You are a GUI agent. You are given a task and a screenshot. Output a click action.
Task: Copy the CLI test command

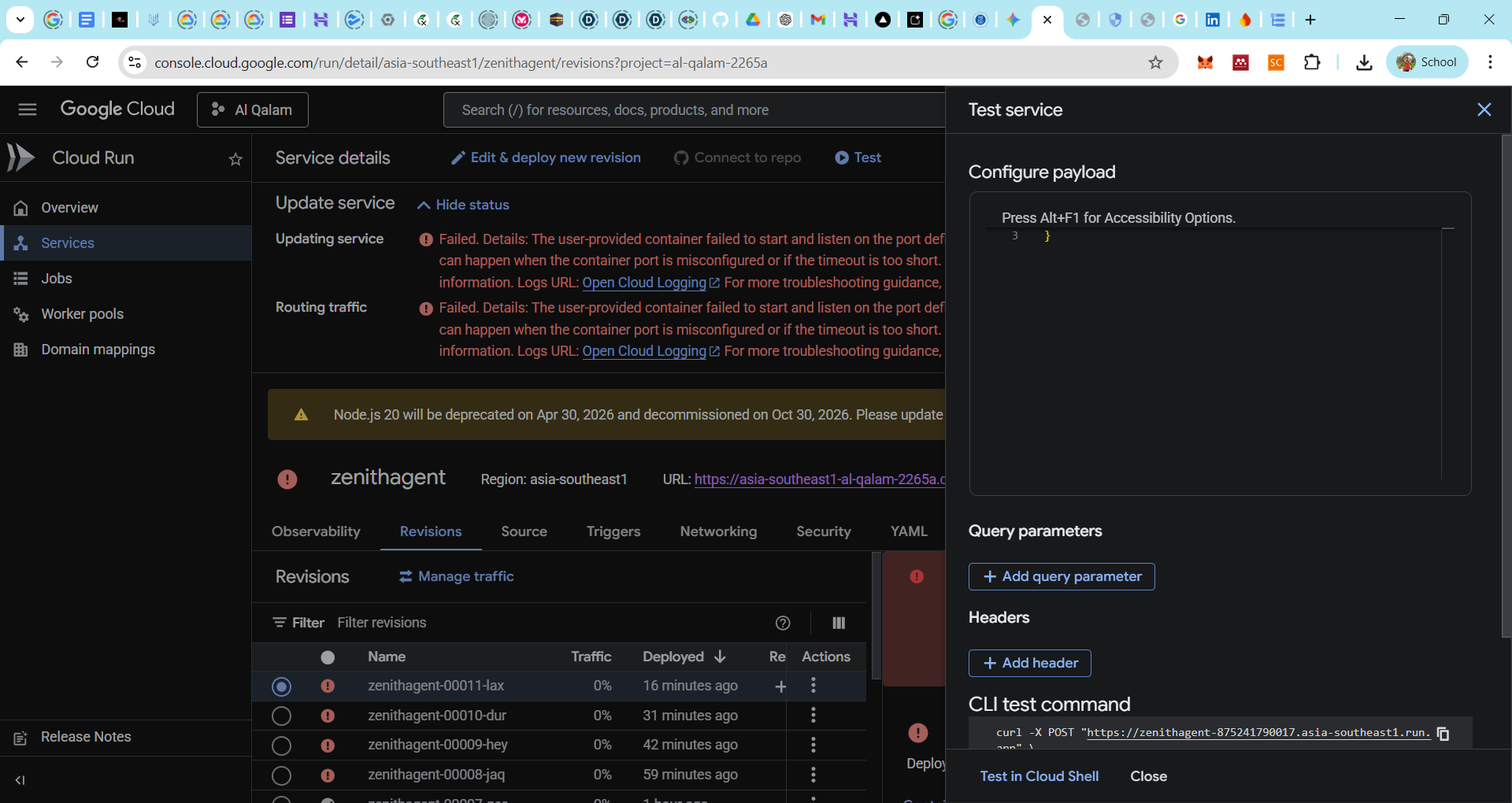coord(1443,734)
